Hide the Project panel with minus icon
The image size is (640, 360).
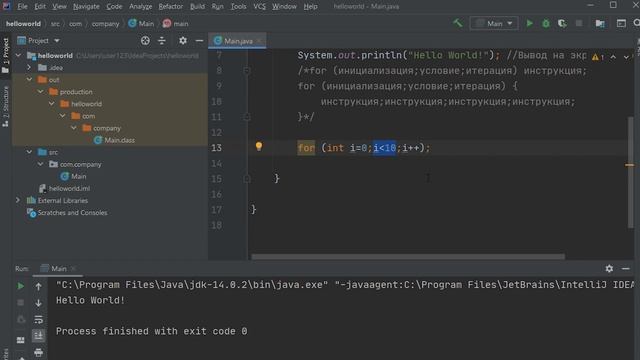[199, 40]
